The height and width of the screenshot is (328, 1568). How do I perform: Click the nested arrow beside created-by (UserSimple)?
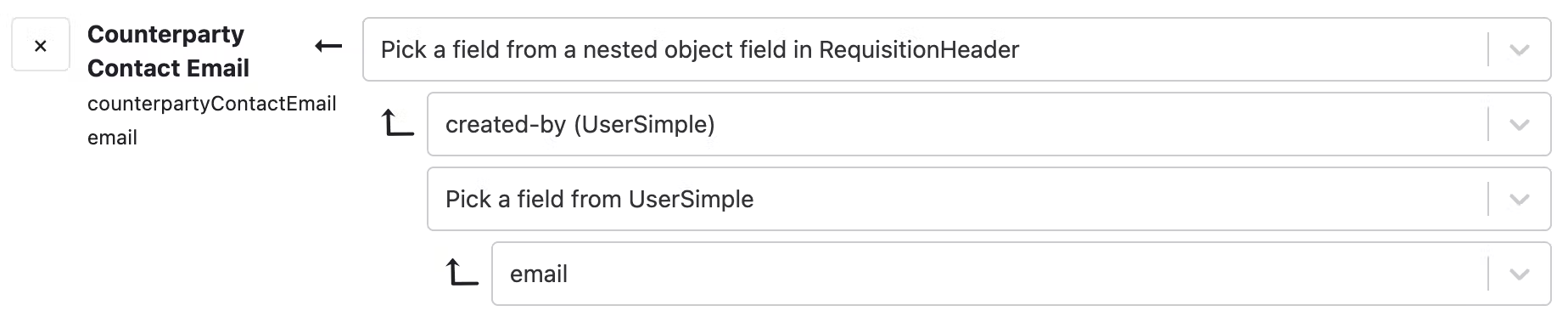pos(397,124)
